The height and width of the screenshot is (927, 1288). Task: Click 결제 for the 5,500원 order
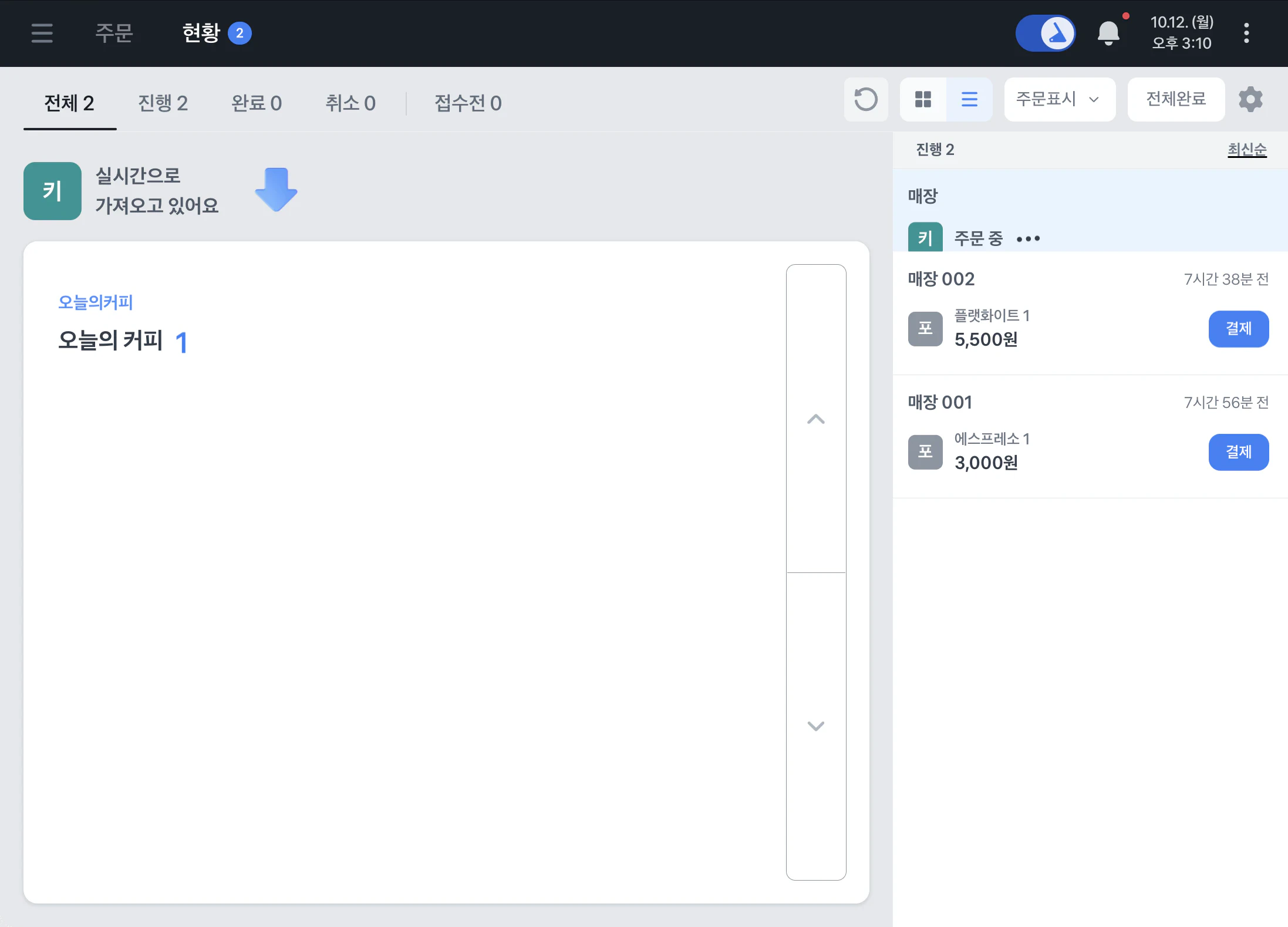pyautogui.click(x=1239, y=329)
